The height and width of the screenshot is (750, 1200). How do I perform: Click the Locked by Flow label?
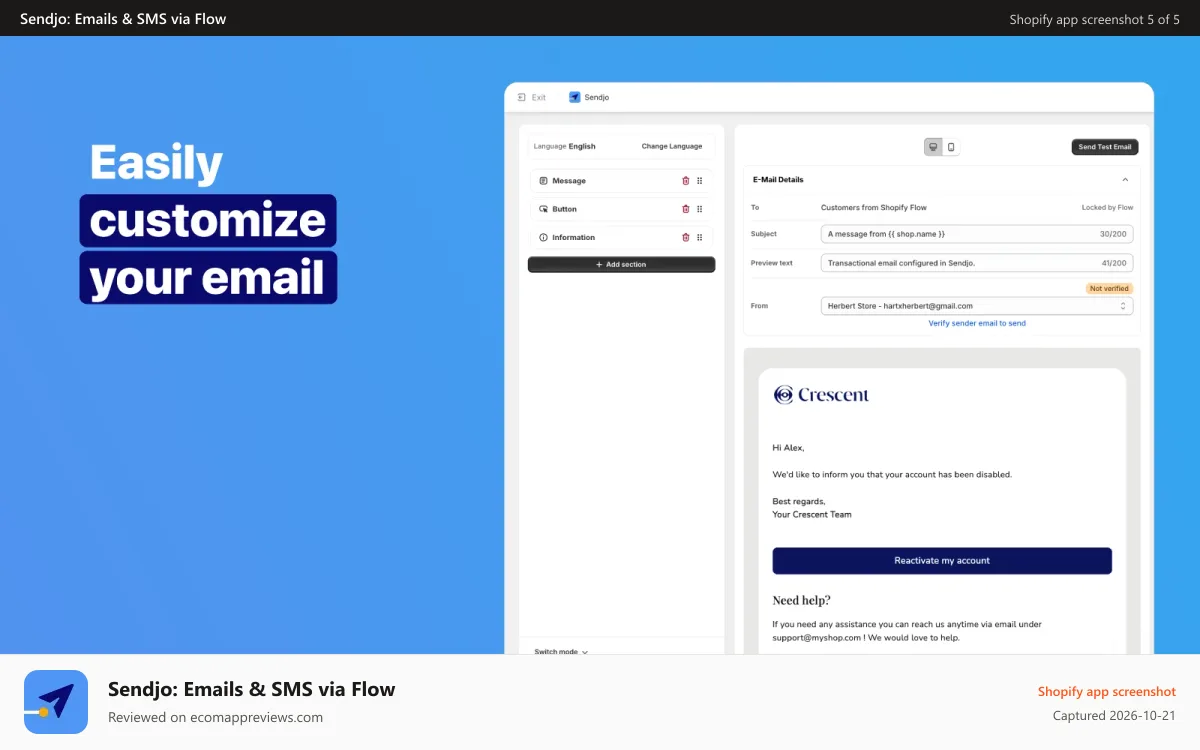[1107, 208]
